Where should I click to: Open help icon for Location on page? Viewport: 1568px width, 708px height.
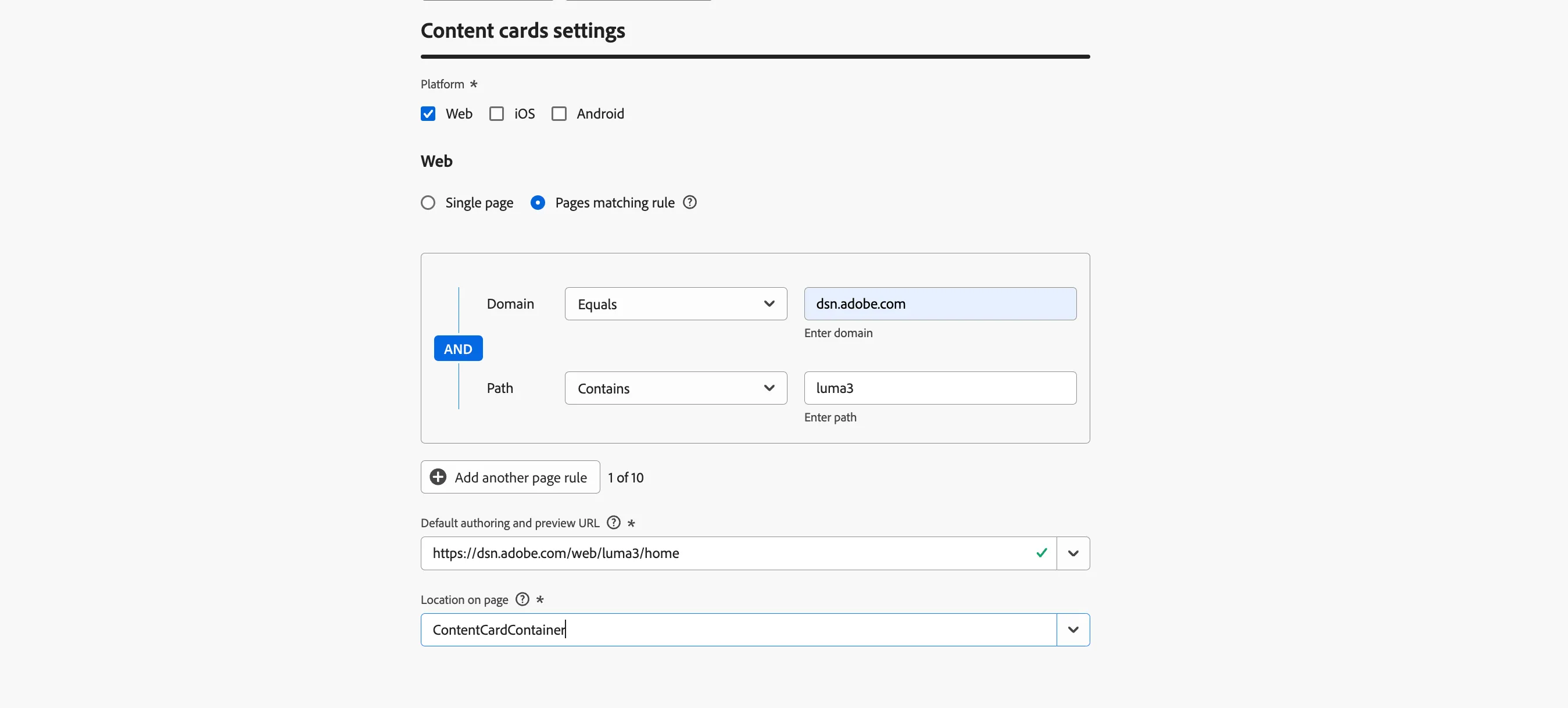[522, 599]
